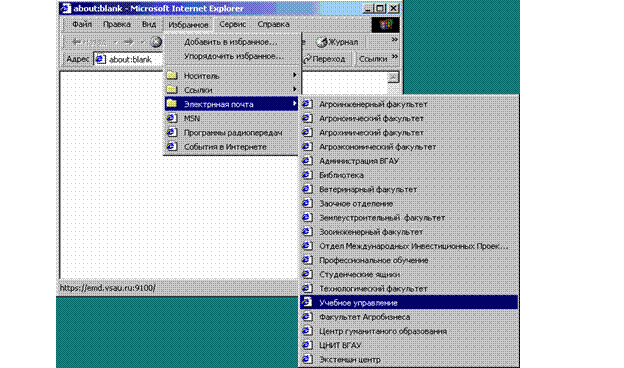Click the Учебное управление page icon
This screenshot has width=624, height=368.
pos(307,302)
